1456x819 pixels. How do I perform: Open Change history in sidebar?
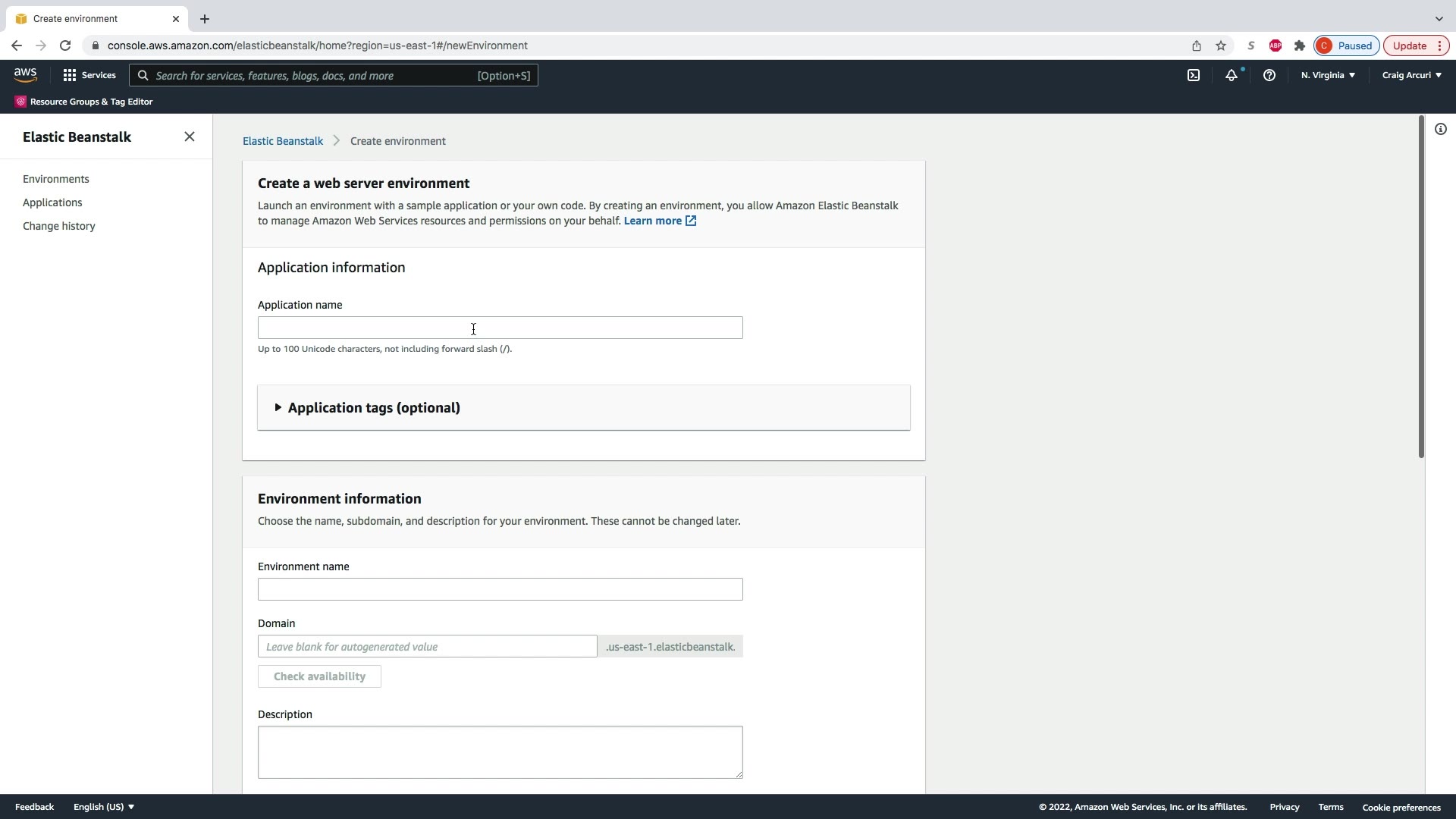pos(59,226)
